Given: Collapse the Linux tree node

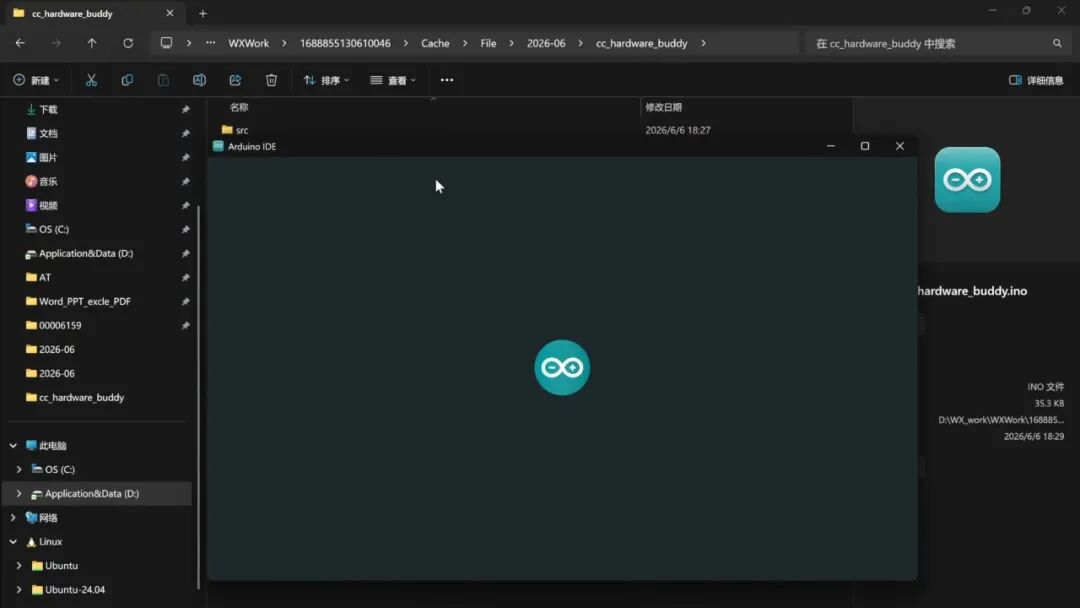Looking at the screenshot, I should click(13, 542).
